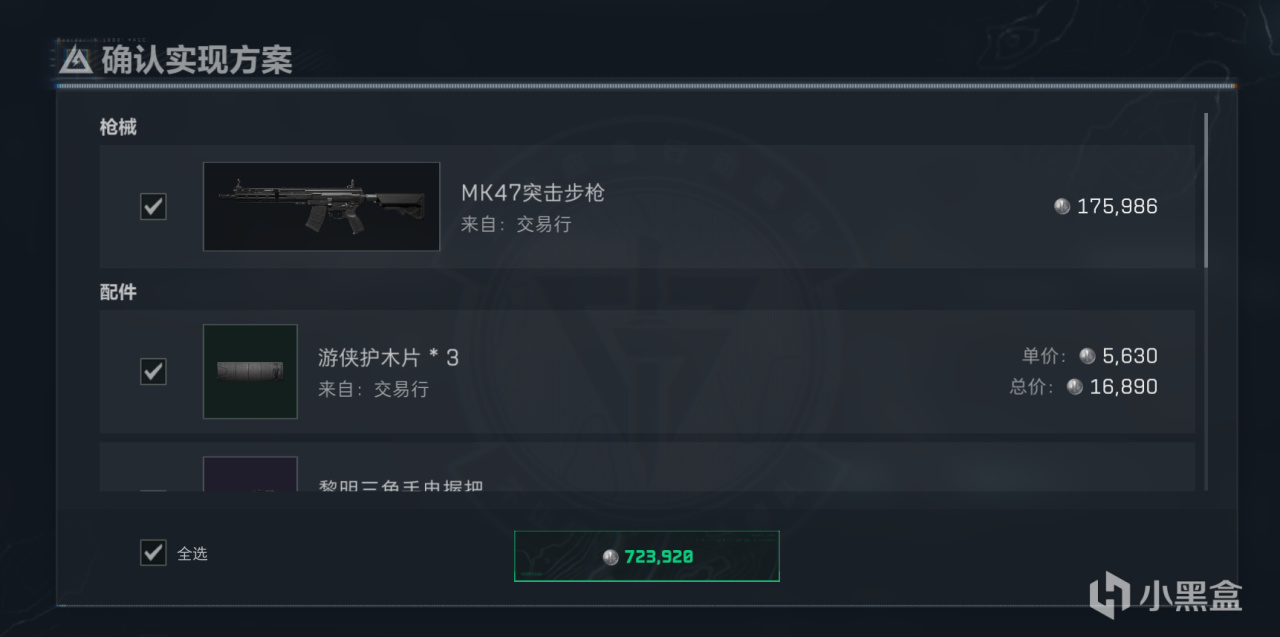Viewport: 1280px width, 637px height.
Task: Click the coin icon inside the total price button
Action: coord(611,557)
